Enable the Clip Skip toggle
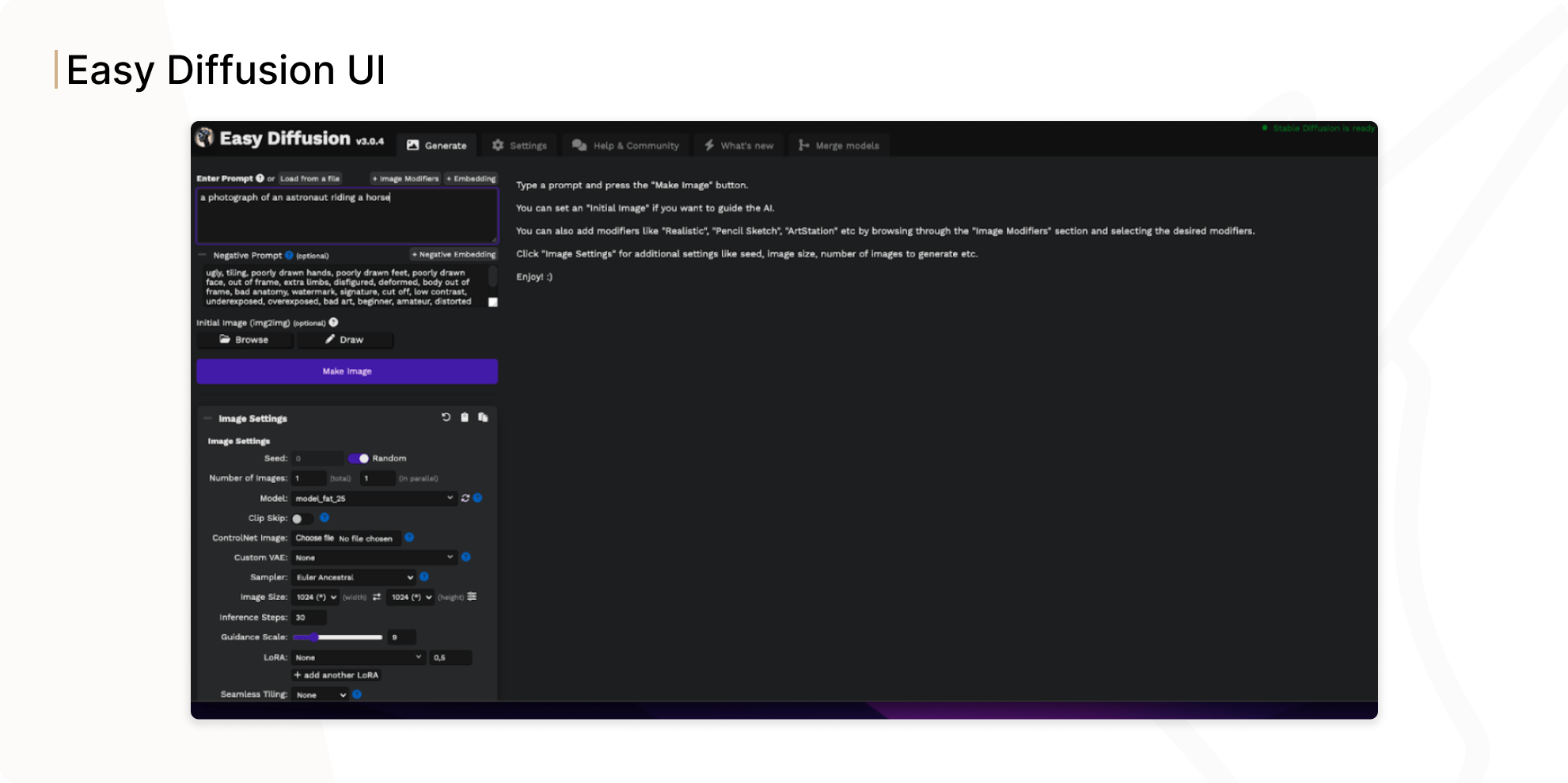 pyautogui.click(x=301, y=519)
